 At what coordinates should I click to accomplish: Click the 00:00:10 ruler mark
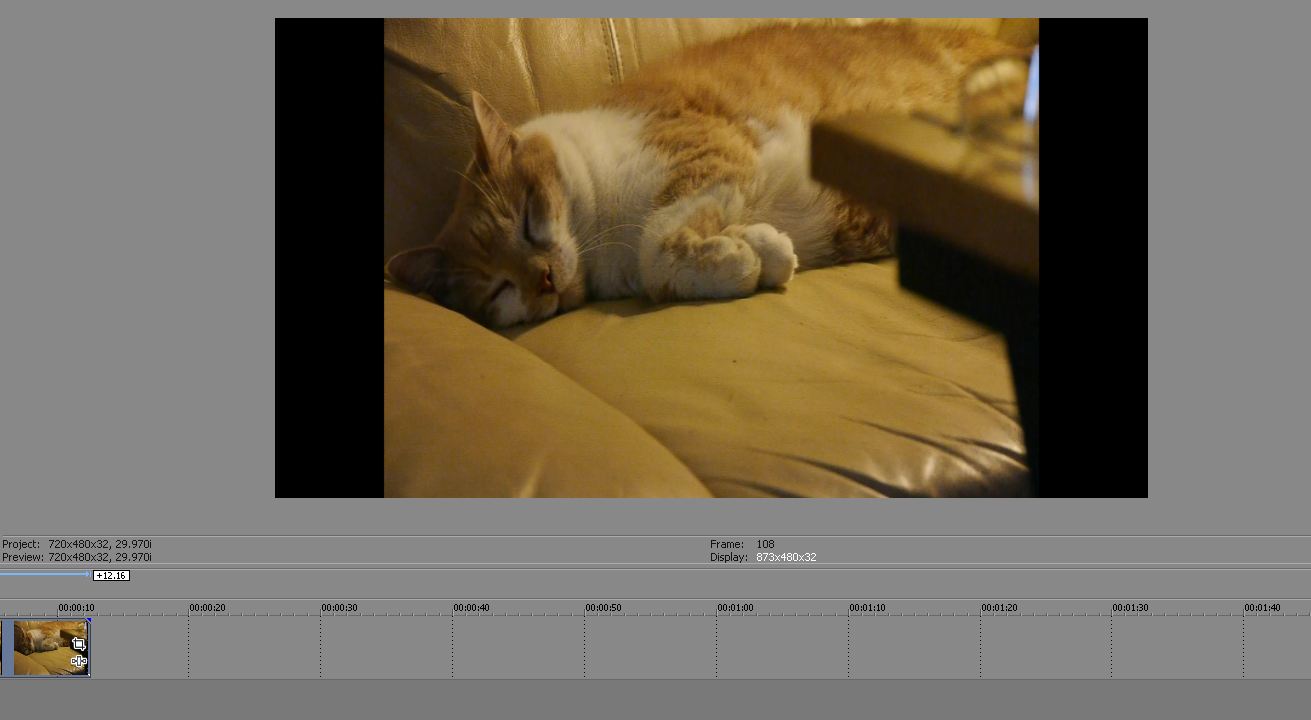point(76,607)
